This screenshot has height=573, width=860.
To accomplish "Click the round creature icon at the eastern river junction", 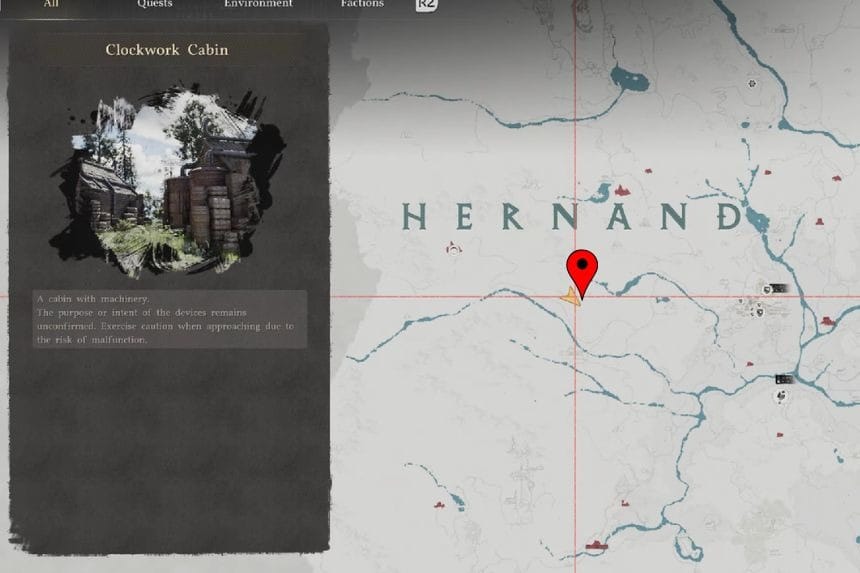I will [782, 395].
